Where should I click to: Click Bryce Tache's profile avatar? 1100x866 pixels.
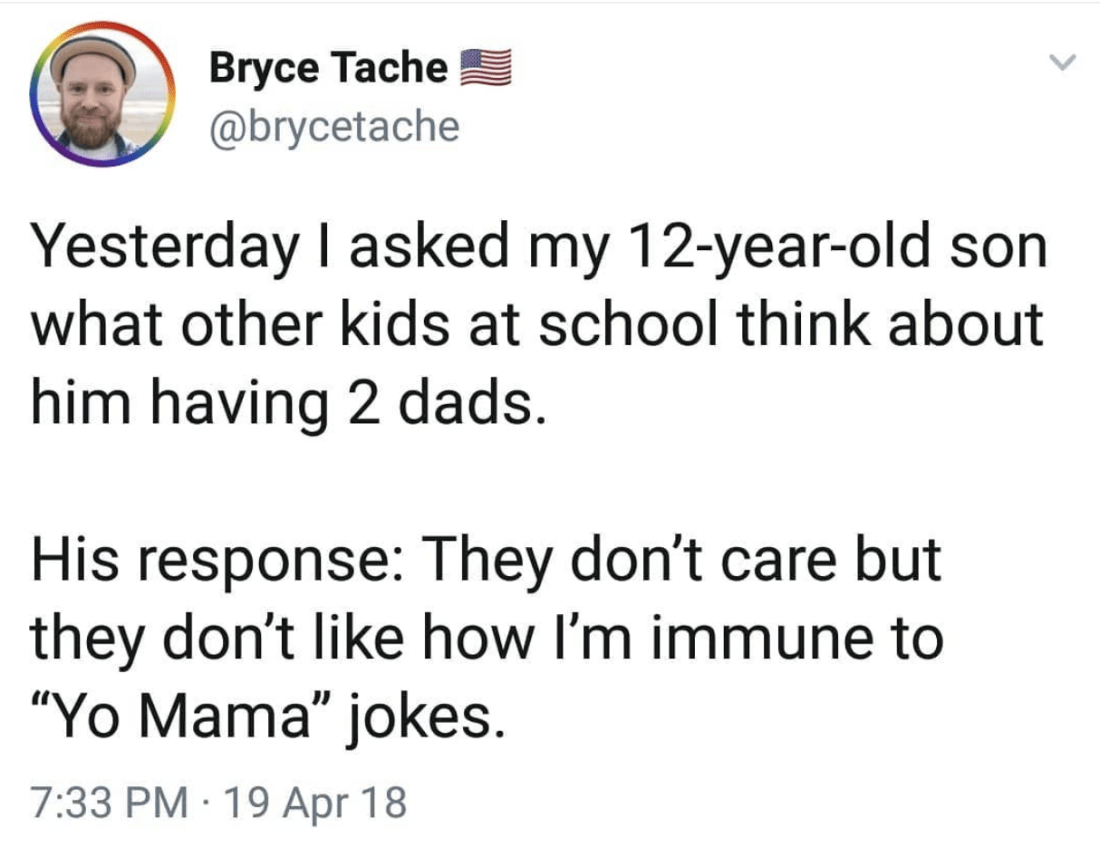(x=98, y=96)
